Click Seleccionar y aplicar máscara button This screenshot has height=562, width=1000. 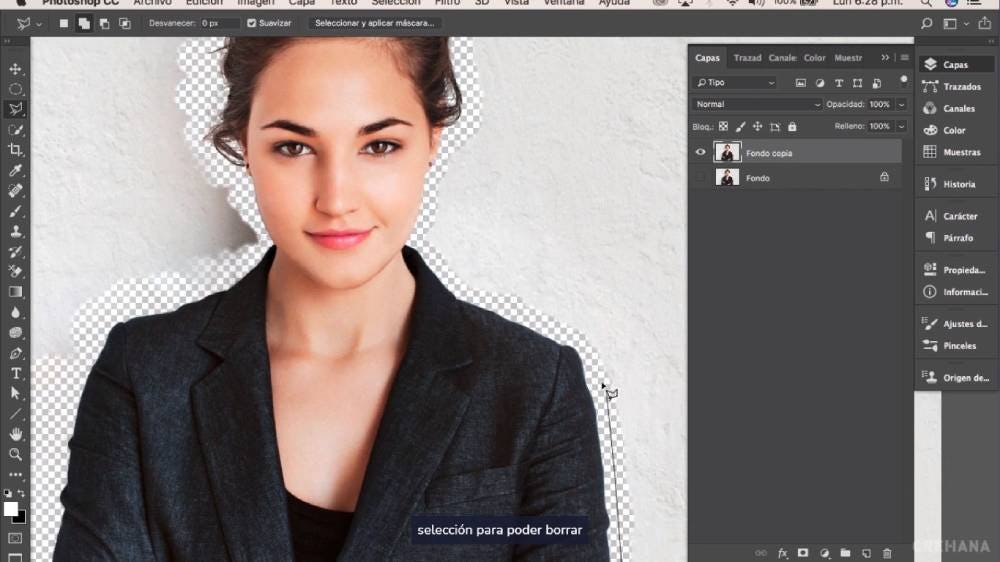374,23
